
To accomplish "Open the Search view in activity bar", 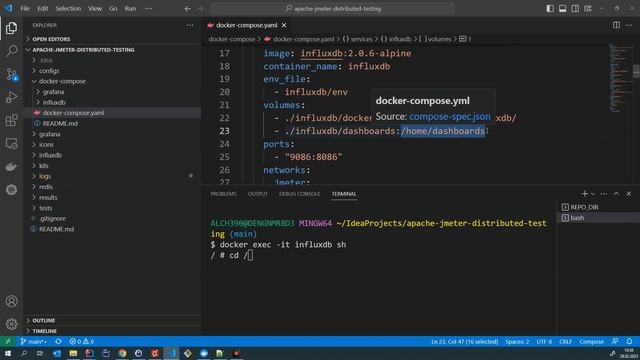I will [x=11, y=51].
